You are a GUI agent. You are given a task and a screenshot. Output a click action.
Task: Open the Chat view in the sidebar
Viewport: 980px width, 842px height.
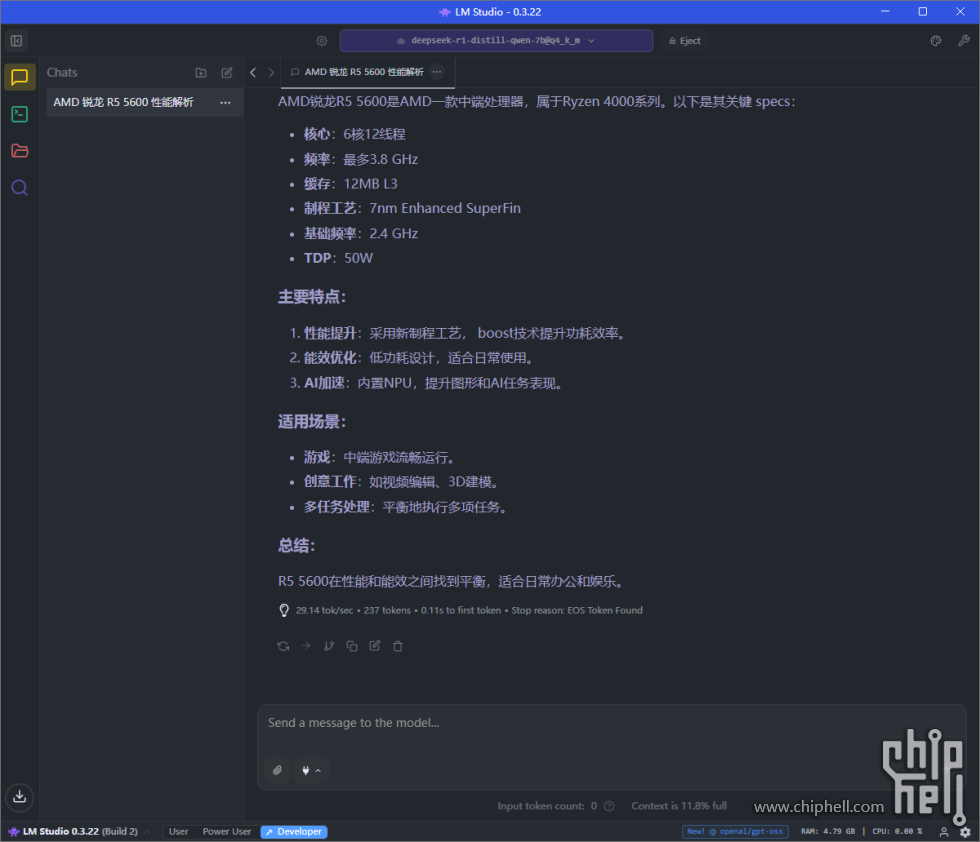tap(19, 78)
